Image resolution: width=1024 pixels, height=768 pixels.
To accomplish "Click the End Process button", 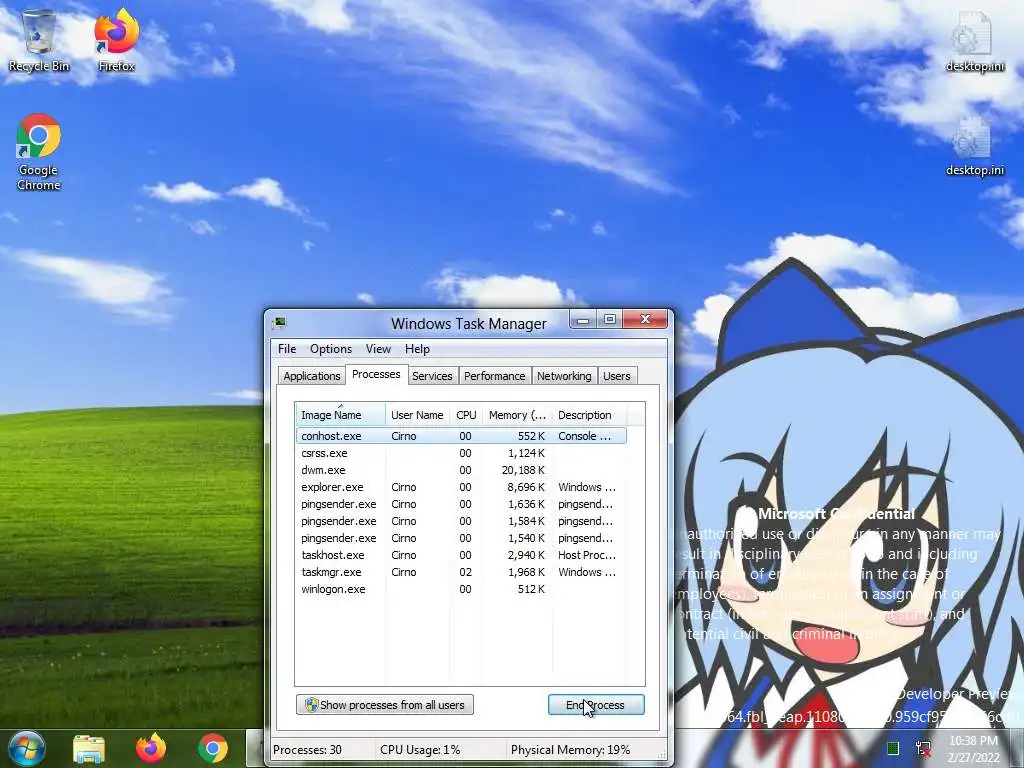I will 596,705.
